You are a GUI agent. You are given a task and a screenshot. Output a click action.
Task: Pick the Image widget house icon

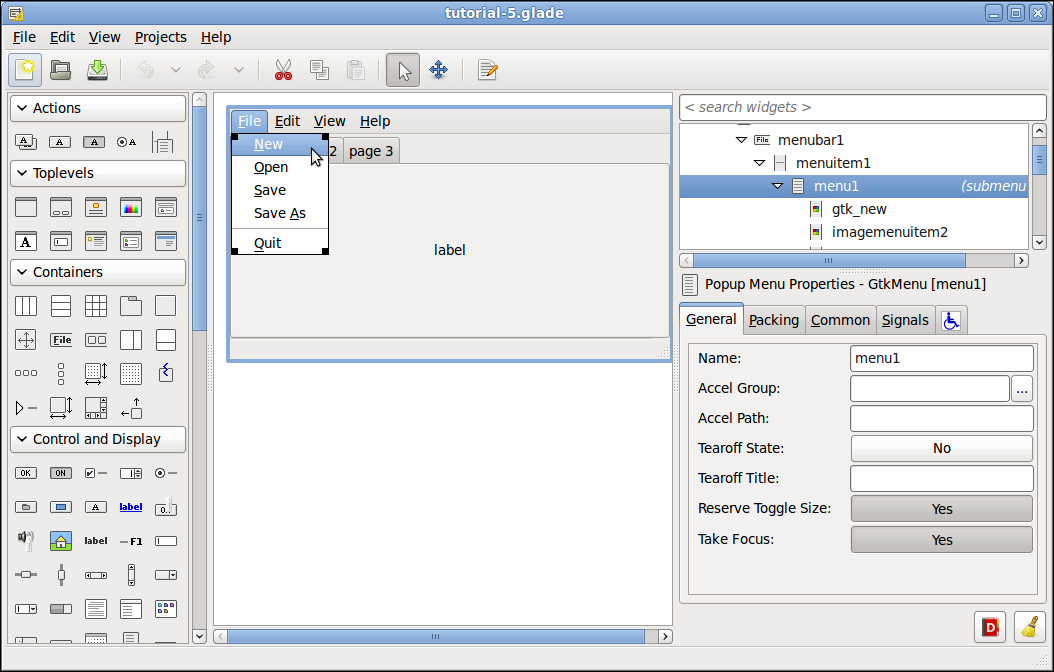pos(61,540)
